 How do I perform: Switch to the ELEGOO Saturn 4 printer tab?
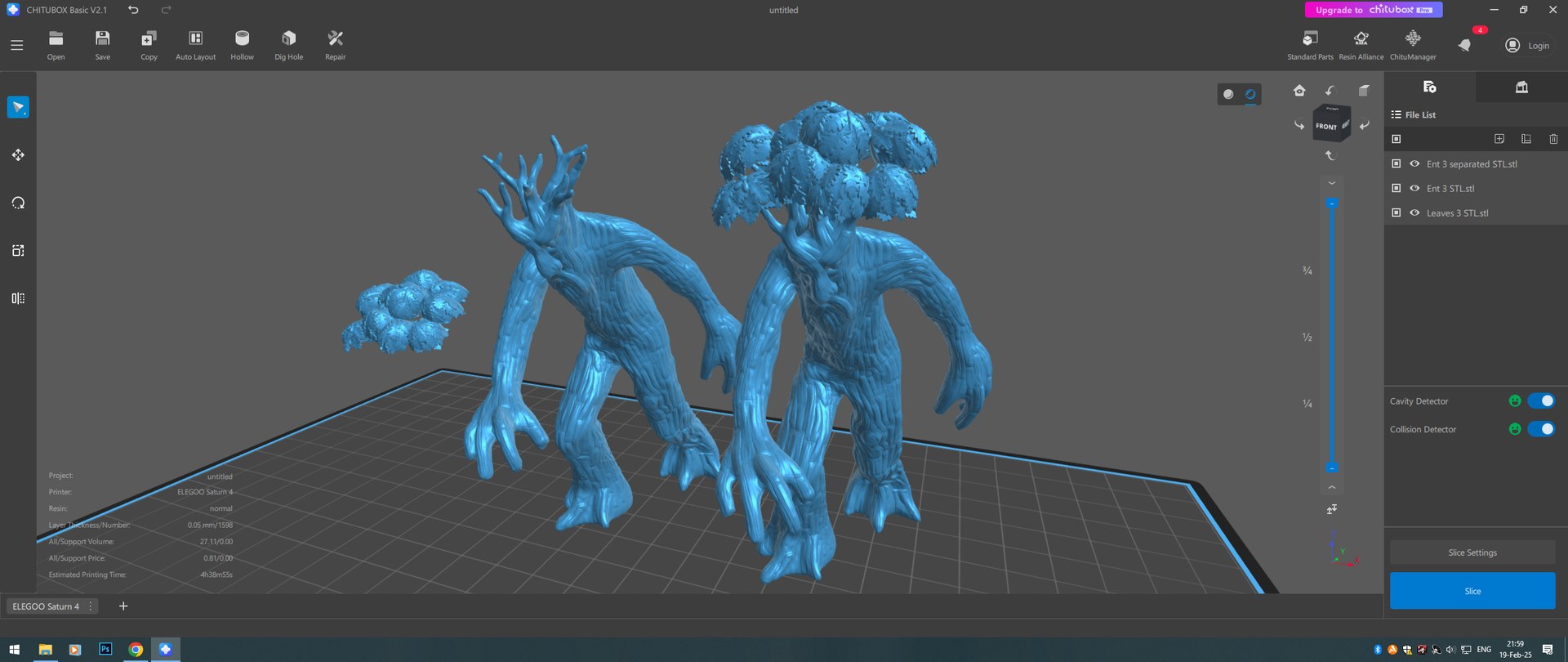[x=46, y=606]
